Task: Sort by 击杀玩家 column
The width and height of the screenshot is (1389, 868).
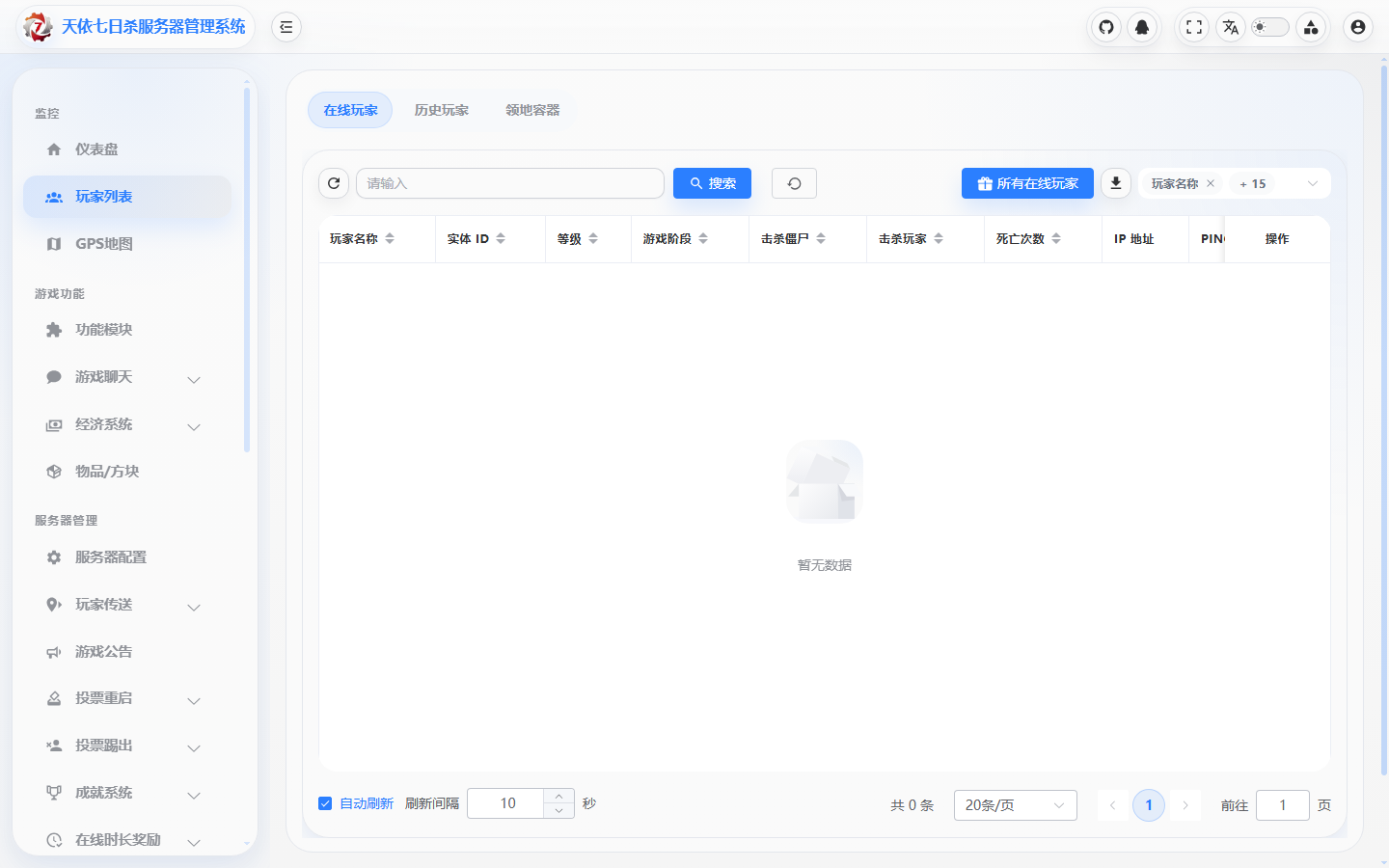Action: pyautogui.click(x=939, y=238)
